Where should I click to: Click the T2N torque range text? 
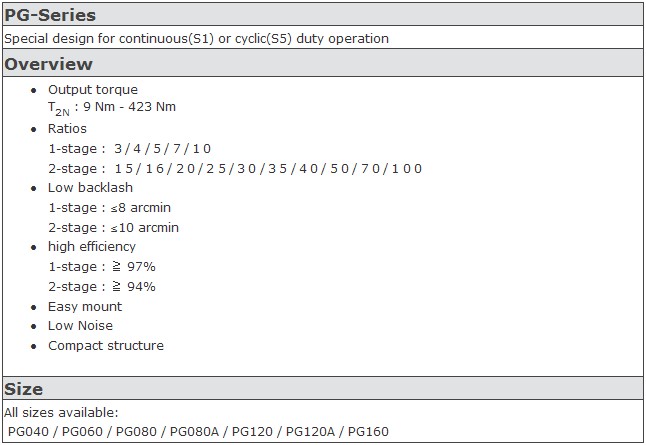(x=112, y=108)
